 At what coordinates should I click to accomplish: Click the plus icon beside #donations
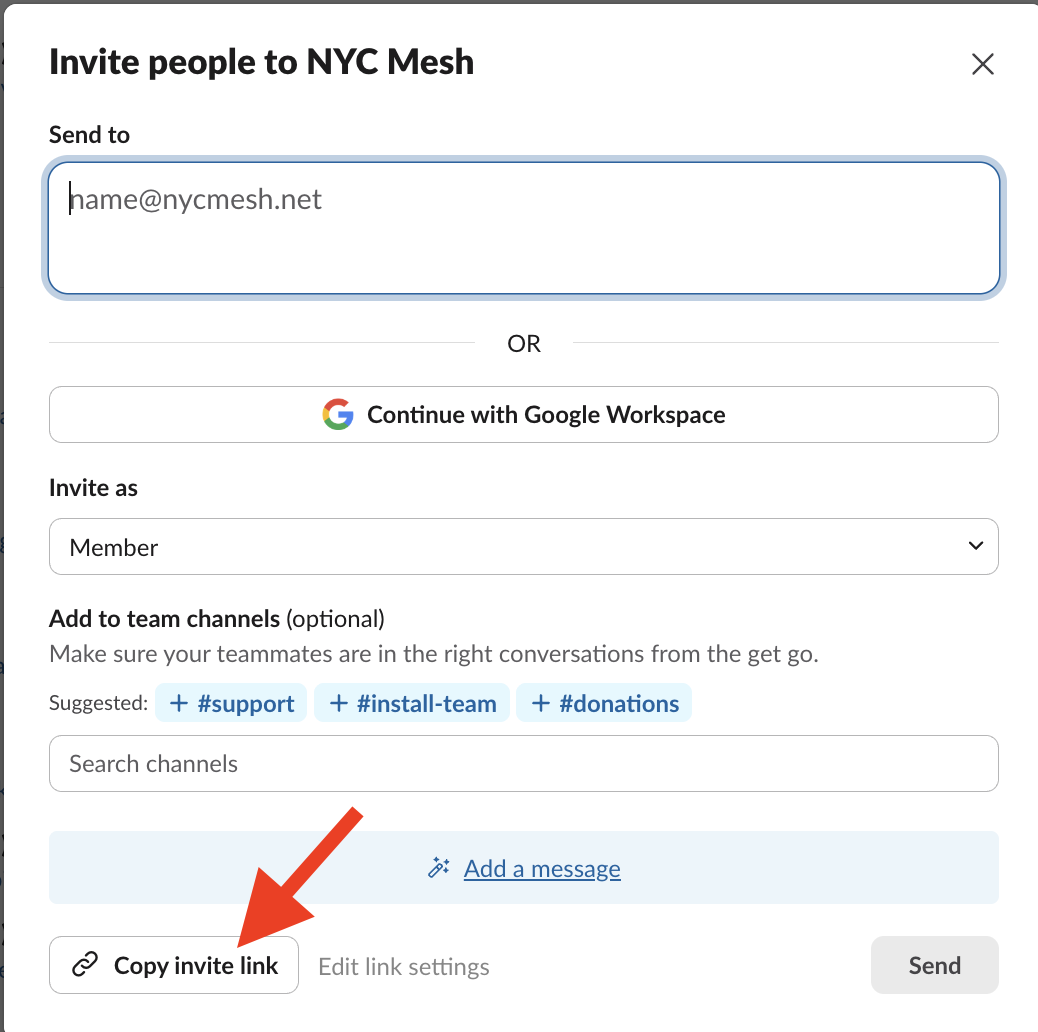tap(541, 703)
